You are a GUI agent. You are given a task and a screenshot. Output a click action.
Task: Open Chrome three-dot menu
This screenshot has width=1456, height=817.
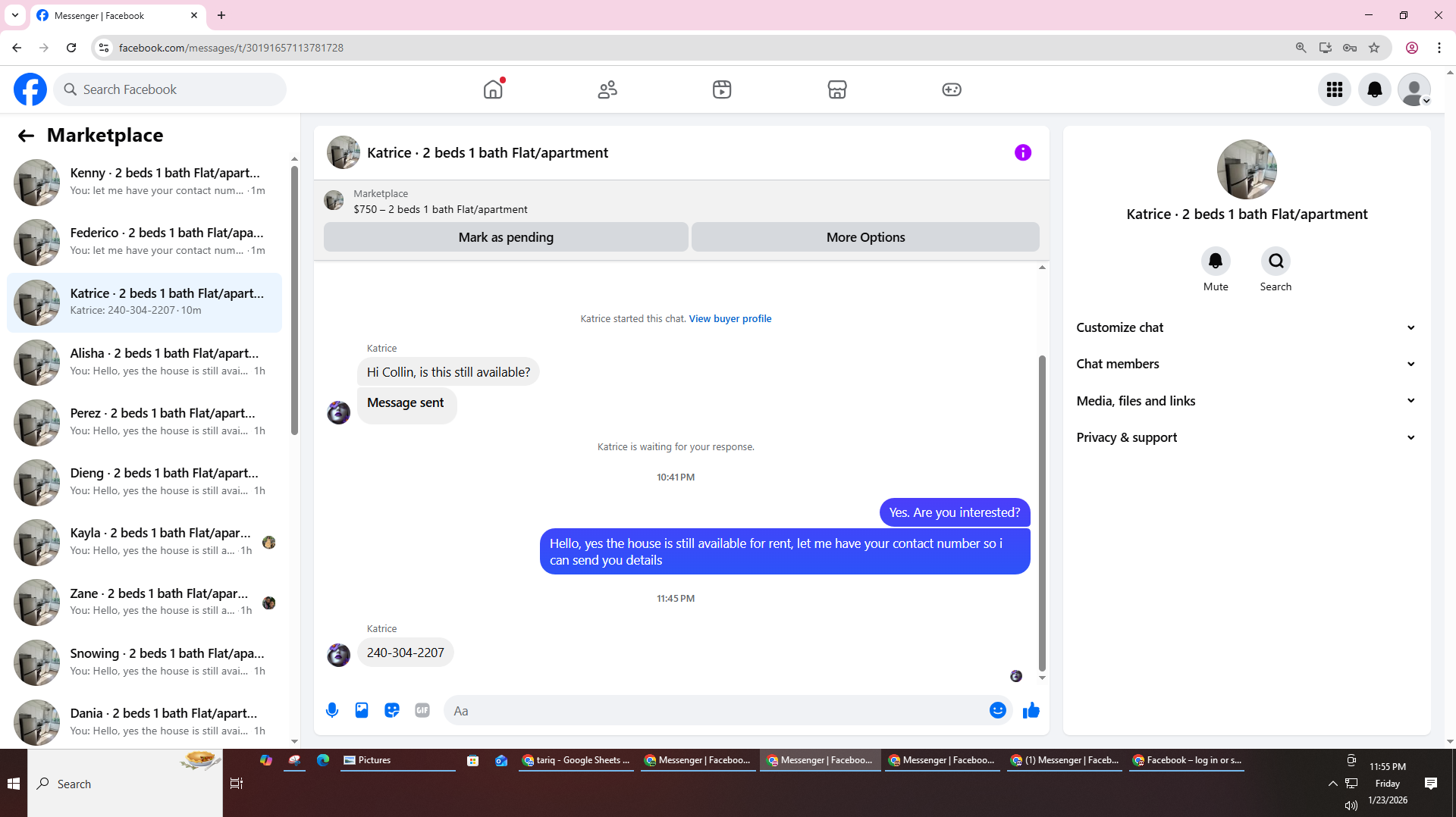[1439, 48]
